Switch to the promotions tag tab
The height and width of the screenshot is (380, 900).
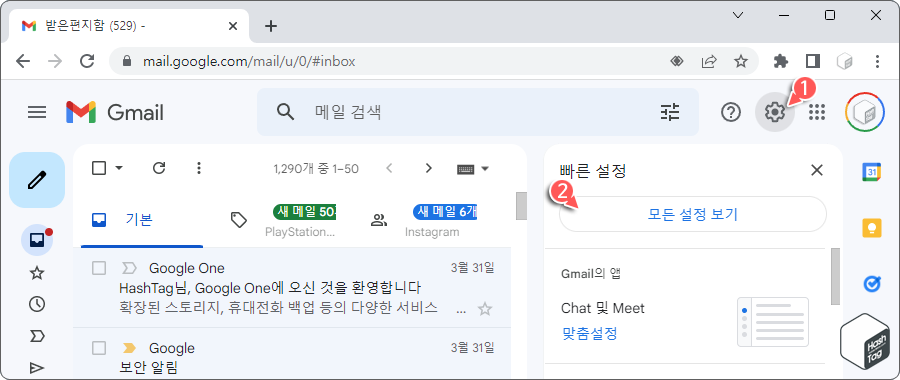click(285, 220)
